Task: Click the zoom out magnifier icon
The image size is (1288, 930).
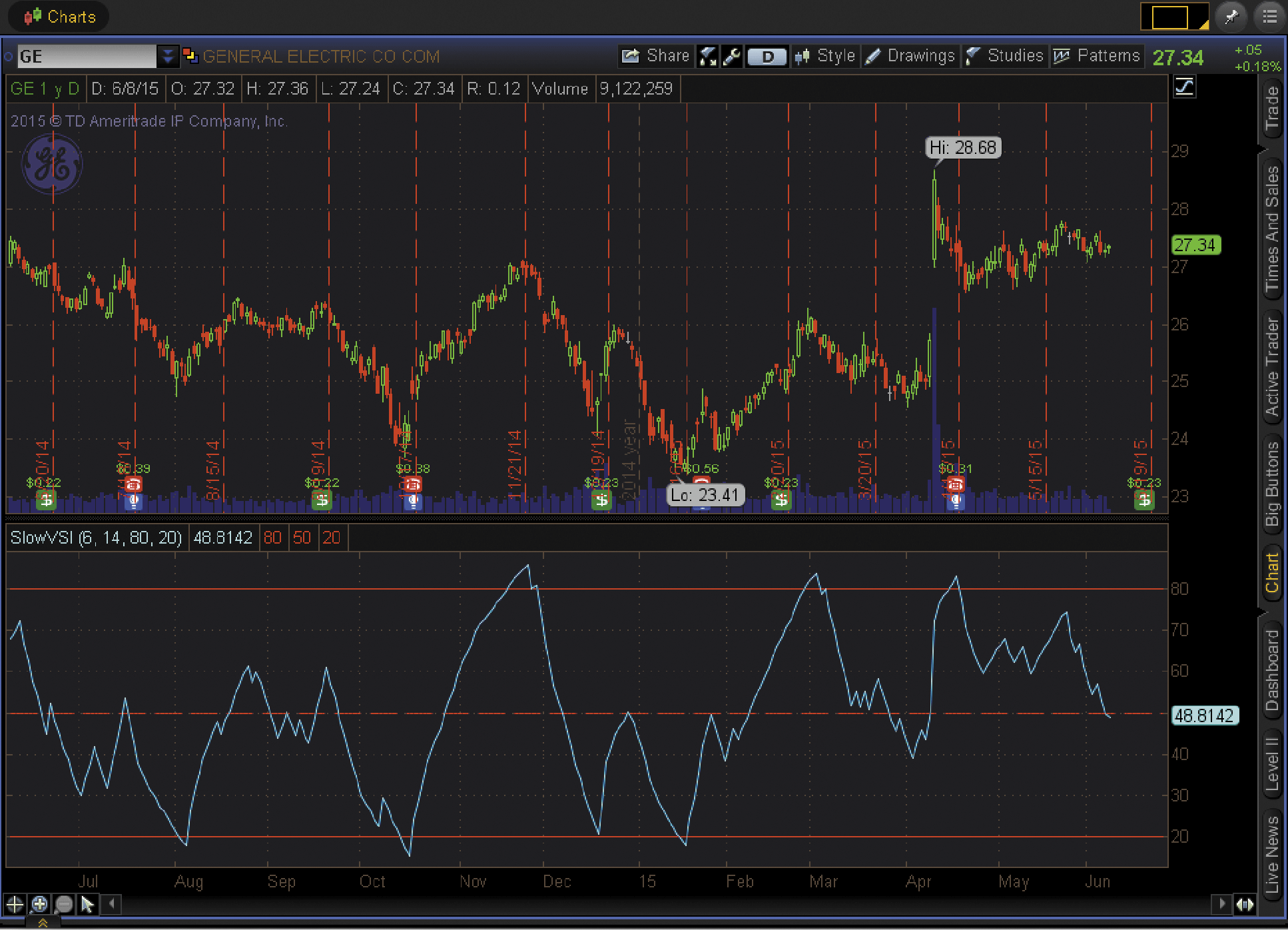Action: (x=64, y=904)
